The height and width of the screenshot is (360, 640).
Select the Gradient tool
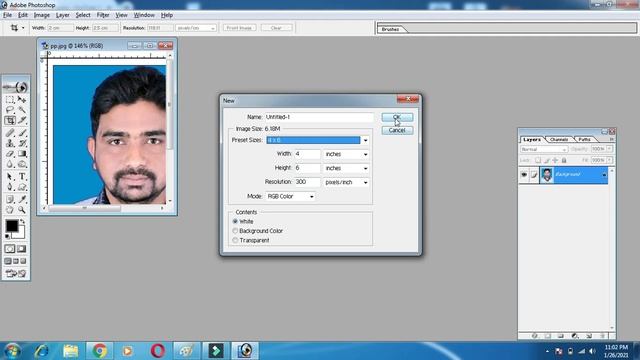pyautogui.click(x=22, y=154)
